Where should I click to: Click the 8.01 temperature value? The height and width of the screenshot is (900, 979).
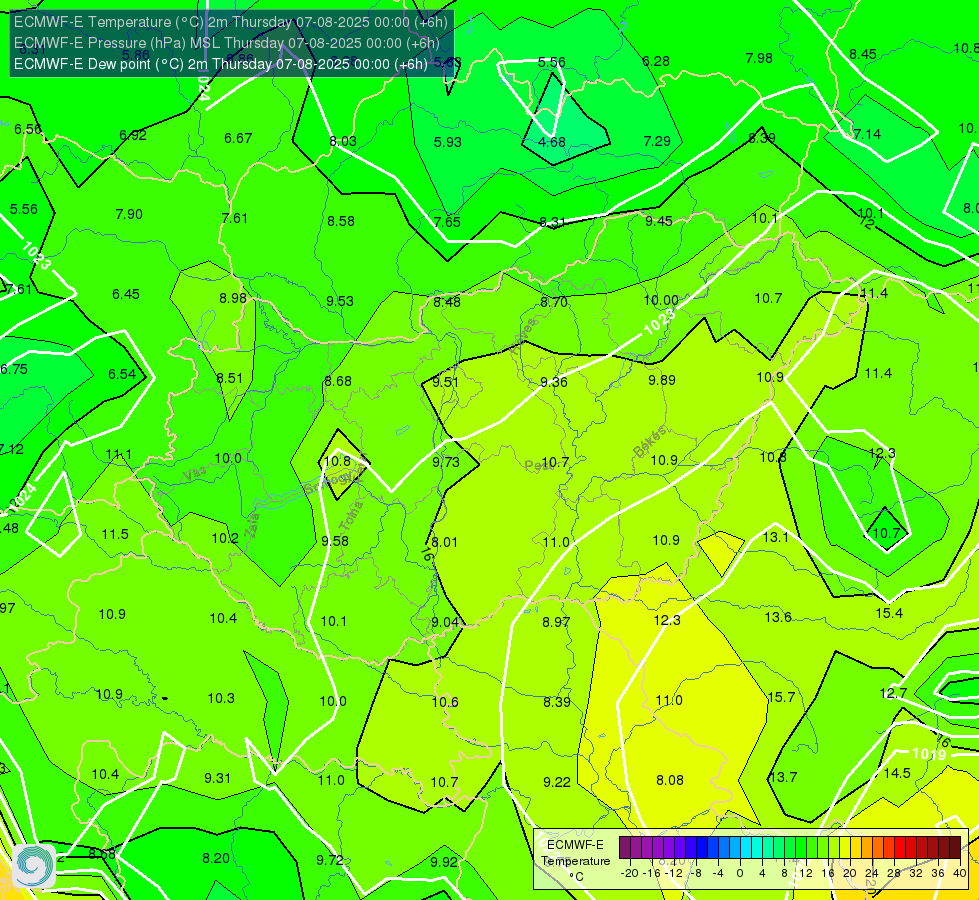coord(445,542)
